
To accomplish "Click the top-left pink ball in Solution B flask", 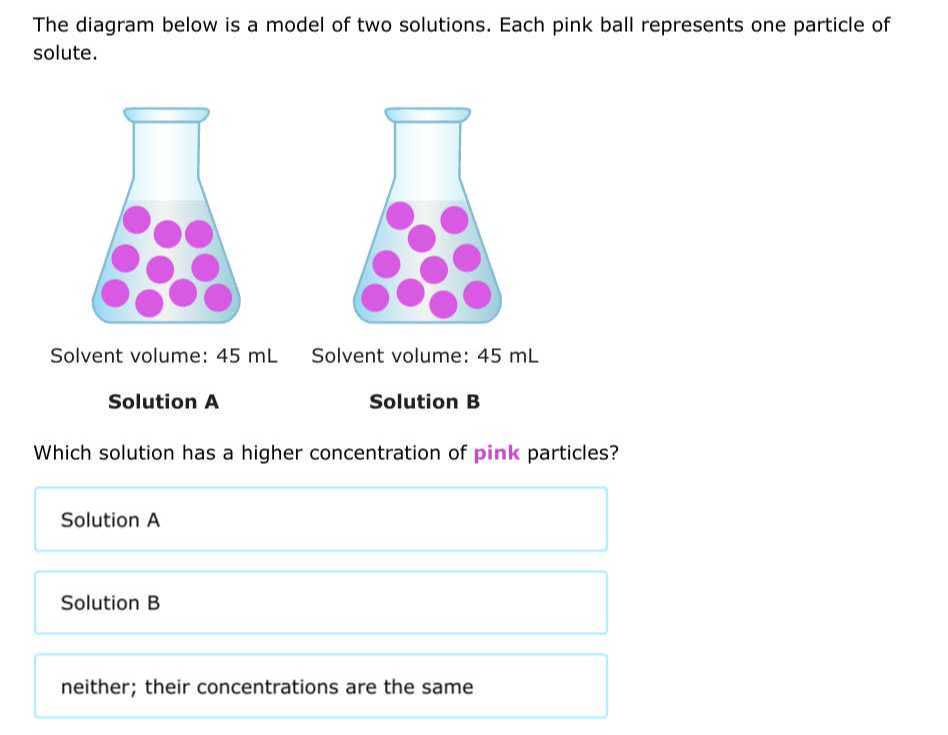I will pos(400,216).
